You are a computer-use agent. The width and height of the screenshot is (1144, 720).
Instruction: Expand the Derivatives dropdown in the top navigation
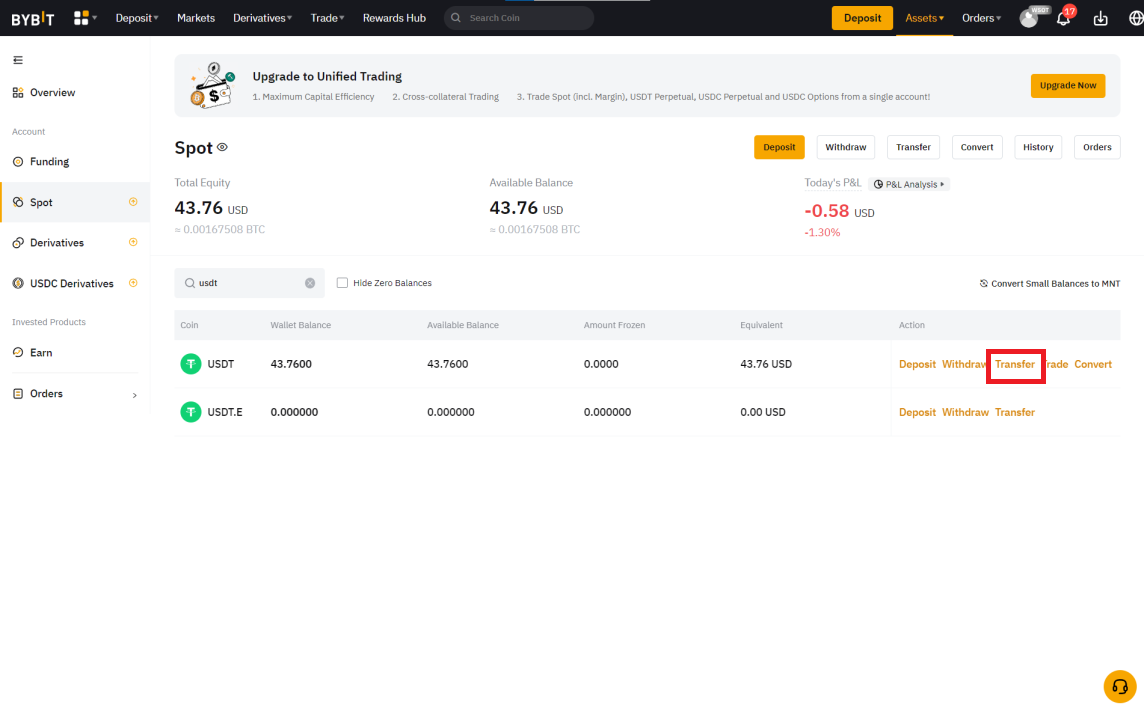click(263, 18)
